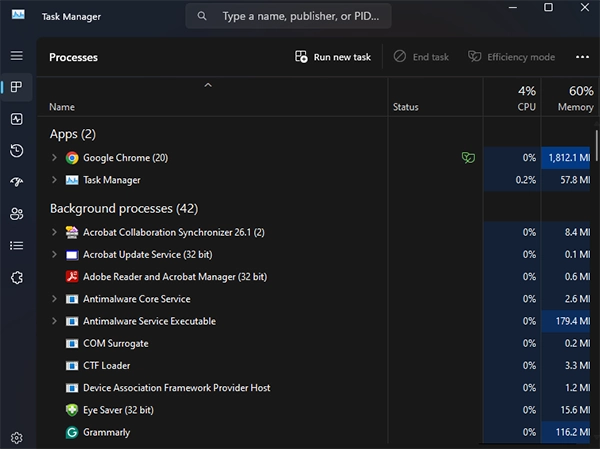600x449 pixels.
Task: Click the 179.4 MB memory cell
Action: tap(566, 321)
